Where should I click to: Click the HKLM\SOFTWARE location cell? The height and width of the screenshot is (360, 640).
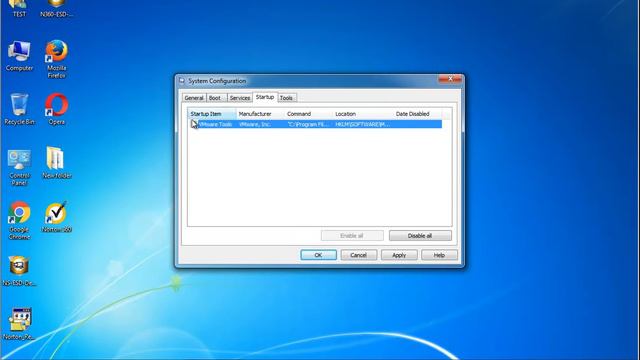[362, 124]
